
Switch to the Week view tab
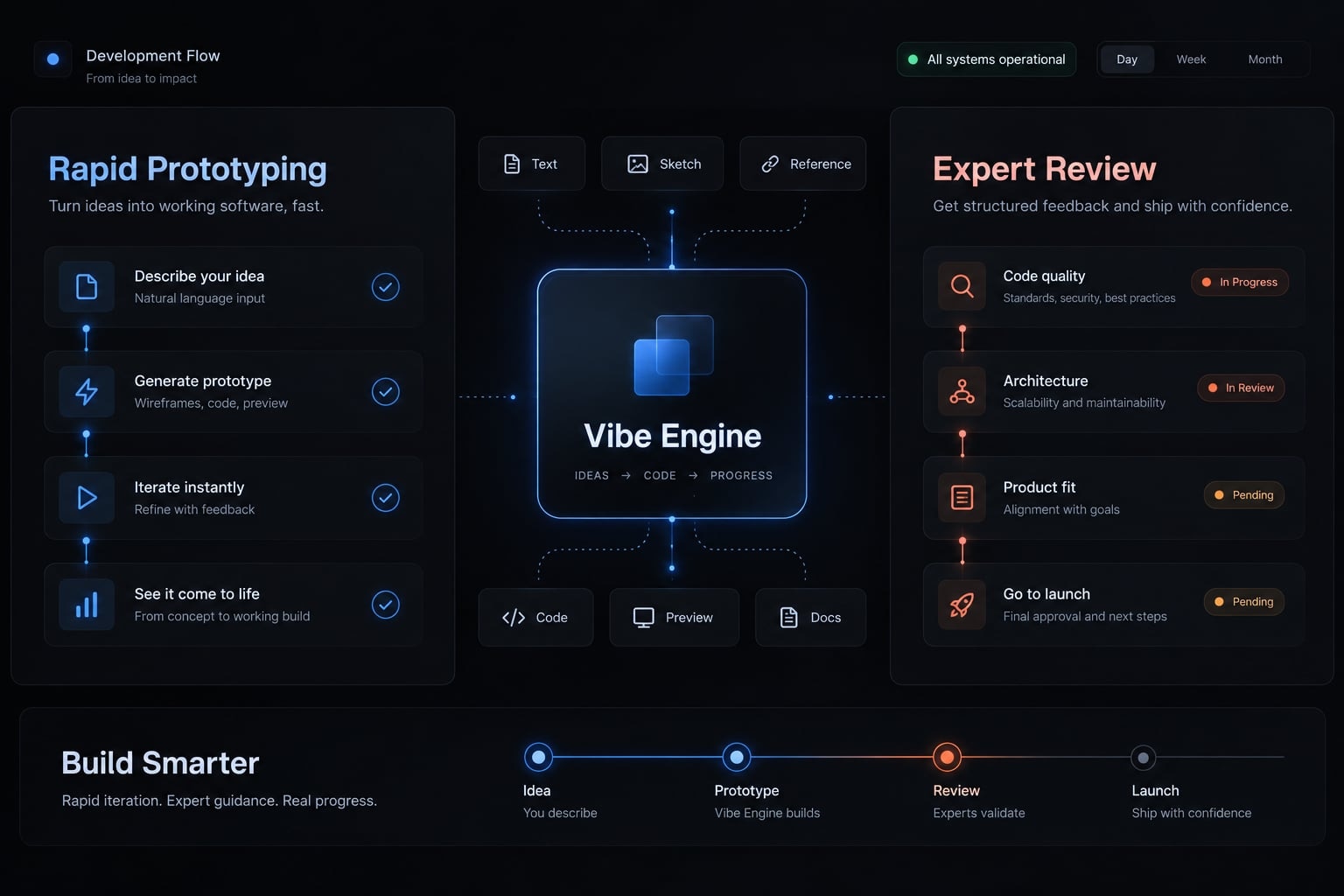click(1191, 59)
